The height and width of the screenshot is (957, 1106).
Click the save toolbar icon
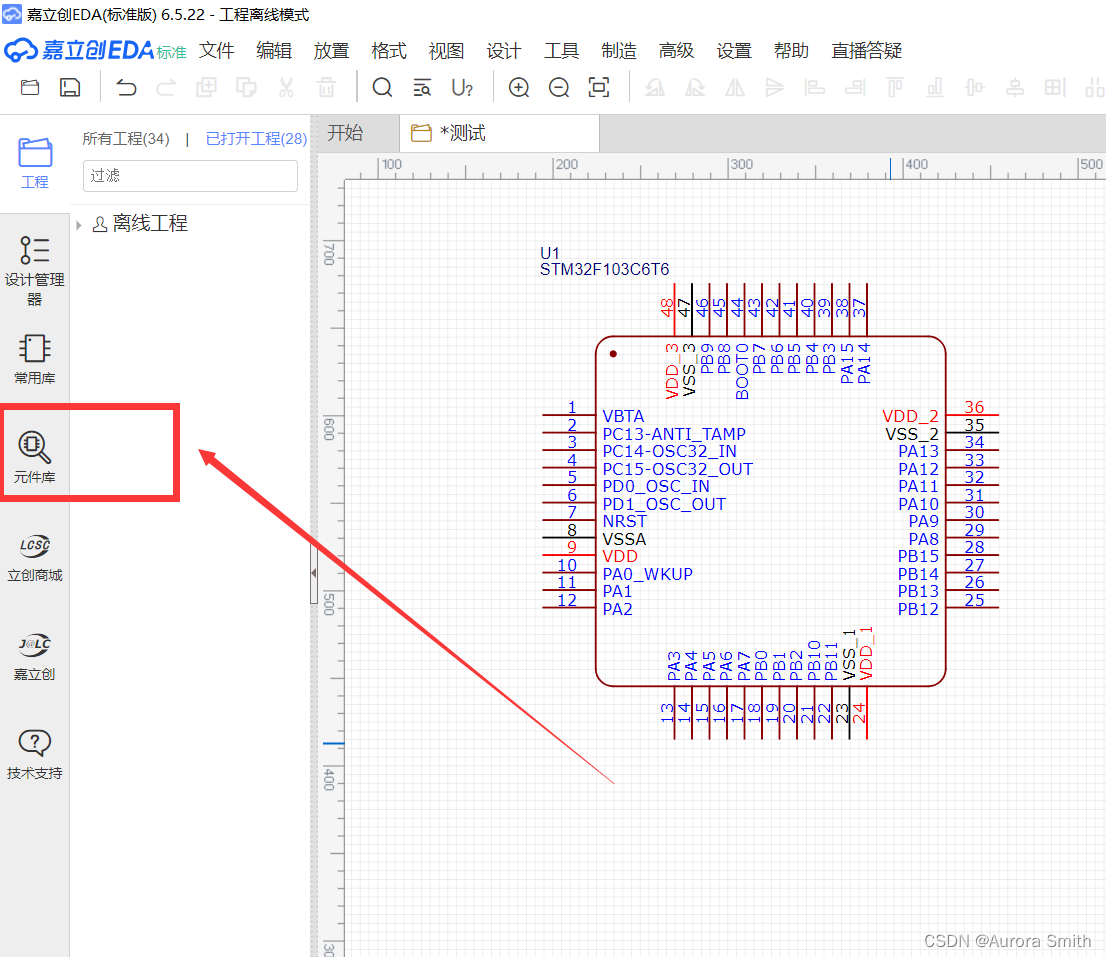[70, 87]
